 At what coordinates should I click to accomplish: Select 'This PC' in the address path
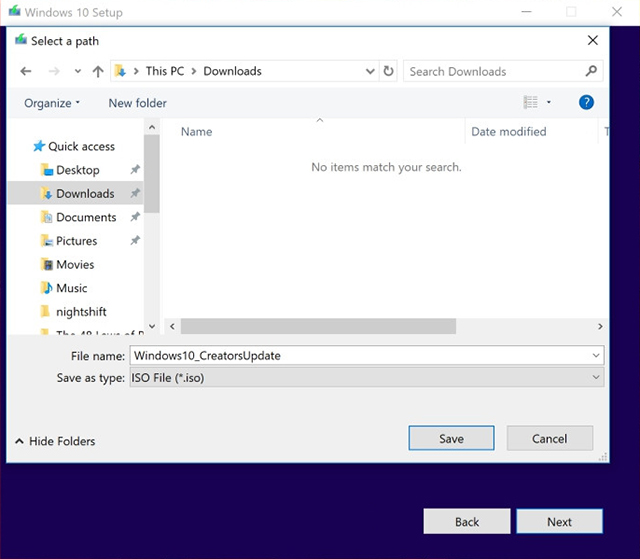pyautogui.click(x=165, y=71)
